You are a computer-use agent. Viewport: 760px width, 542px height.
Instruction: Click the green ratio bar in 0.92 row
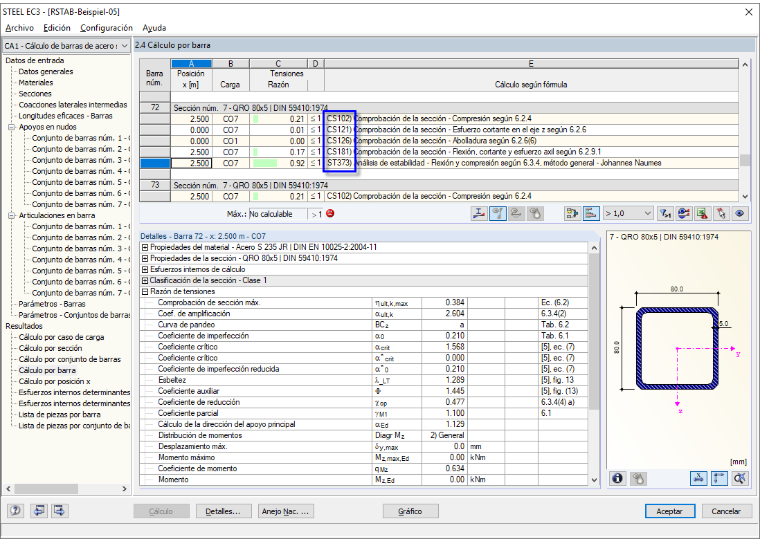265,163
